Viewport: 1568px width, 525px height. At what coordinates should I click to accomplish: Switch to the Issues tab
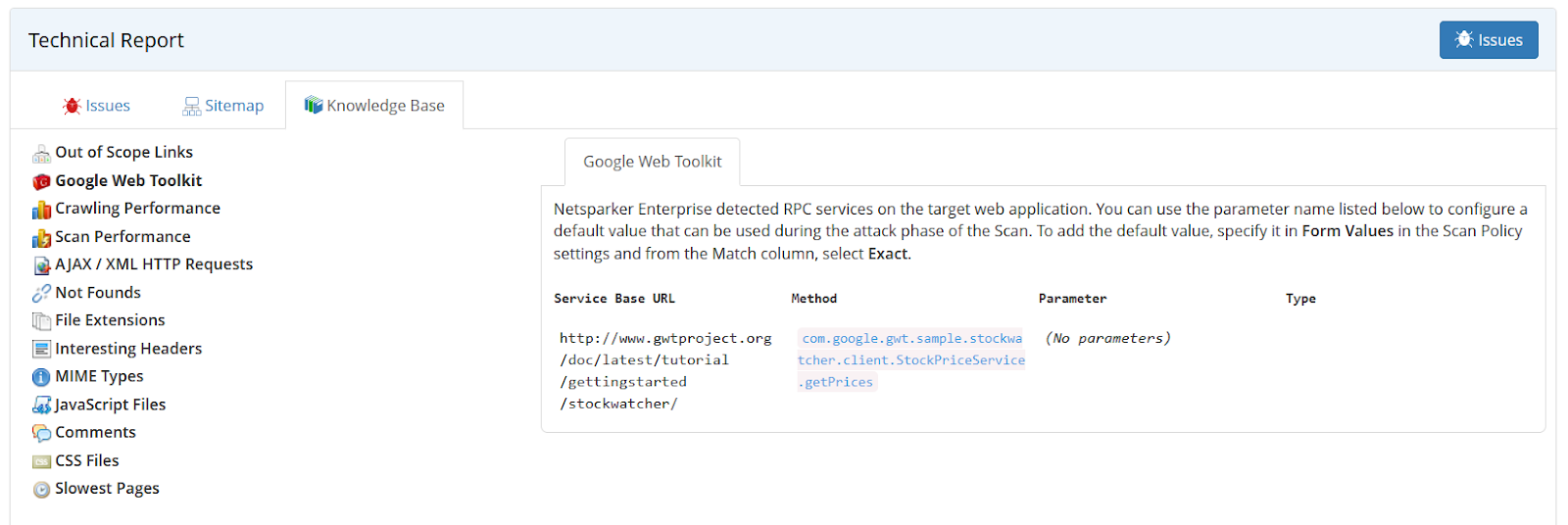(x=96, y=106)
